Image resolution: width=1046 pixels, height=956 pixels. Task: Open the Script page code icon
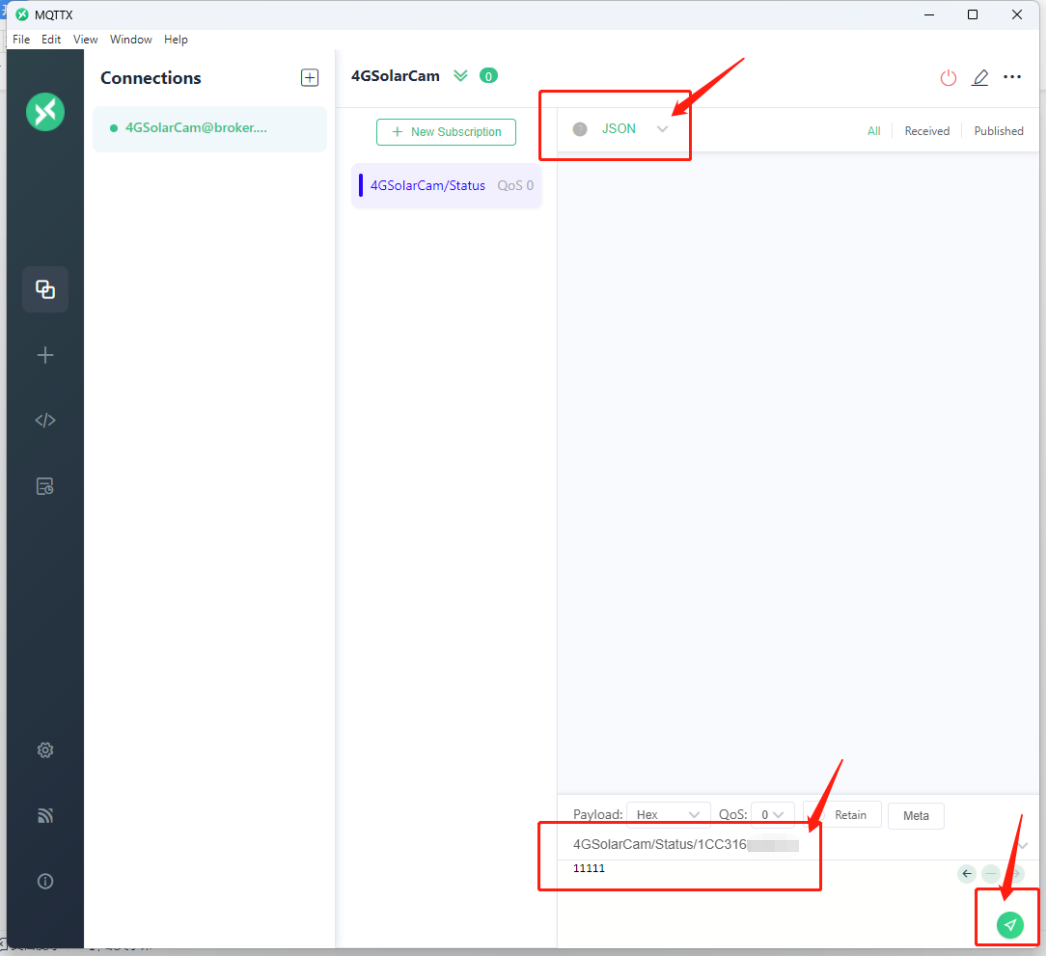45,420
